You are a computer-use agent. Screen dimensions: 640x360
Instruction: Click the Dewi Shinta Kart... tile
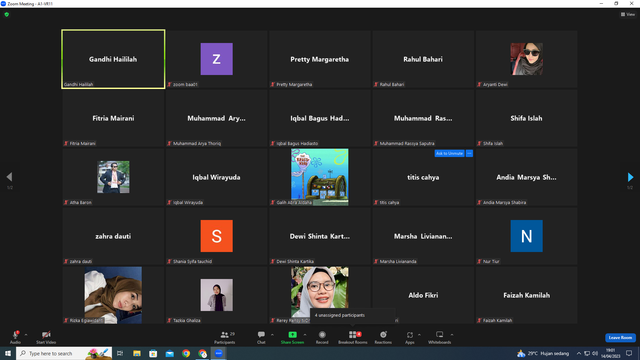pyautogui.click(x=320, y=236)
